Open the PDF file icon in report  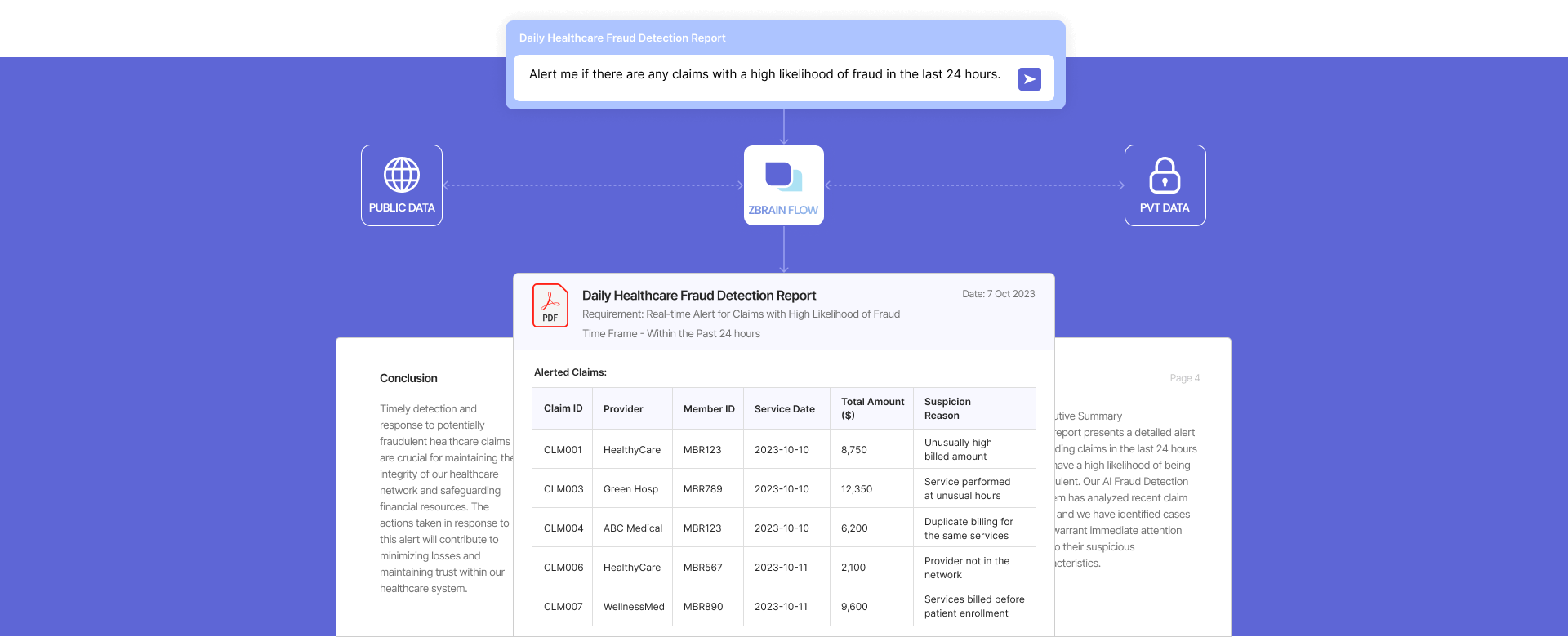550,305
